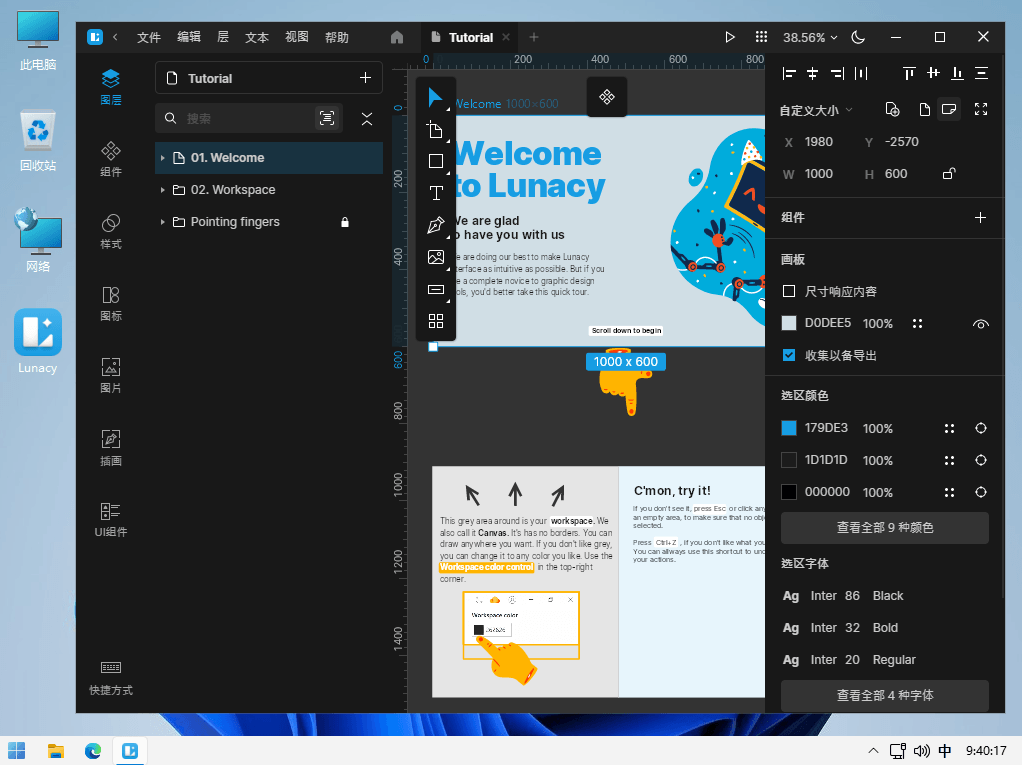This screenshot has height=765, width=1022.
Task: Show 快捷方式 keyboard shortcuts
Action: [111, 678]
